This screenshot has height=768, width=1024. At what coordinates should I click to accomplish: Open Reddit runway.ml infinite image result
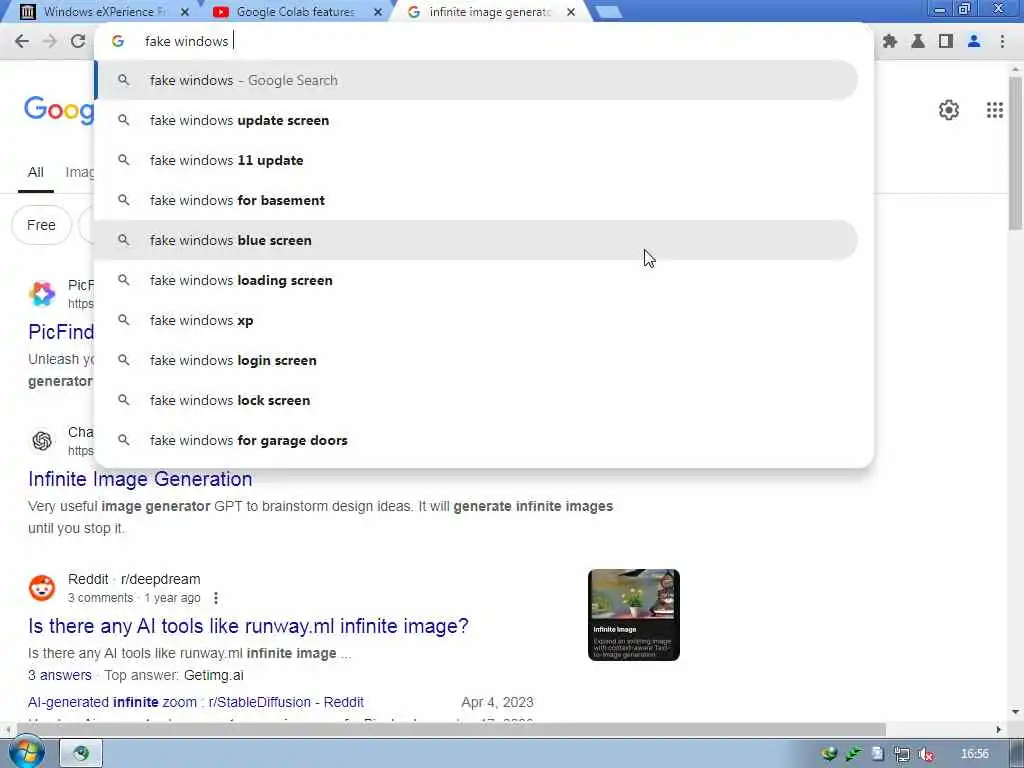pyautogui.click(x=248, y=626)
